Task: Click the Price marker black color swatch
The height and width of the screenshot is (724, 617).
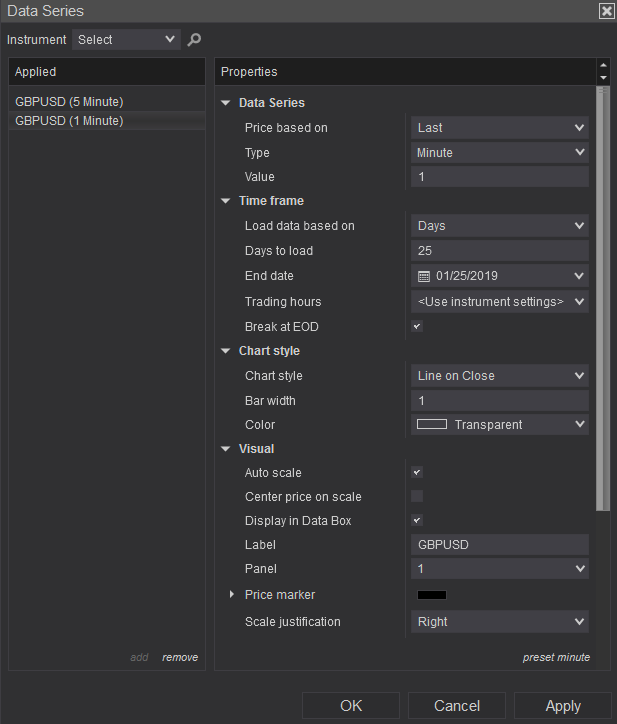Action: [432, 595]
